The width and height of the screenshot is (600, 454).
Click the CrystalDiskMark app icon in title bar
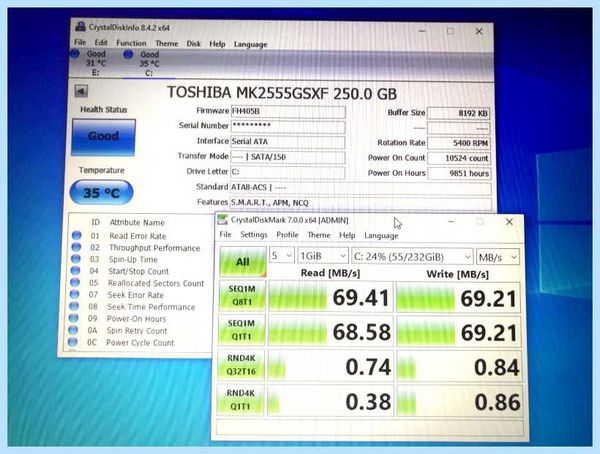[x=222, y=220]
